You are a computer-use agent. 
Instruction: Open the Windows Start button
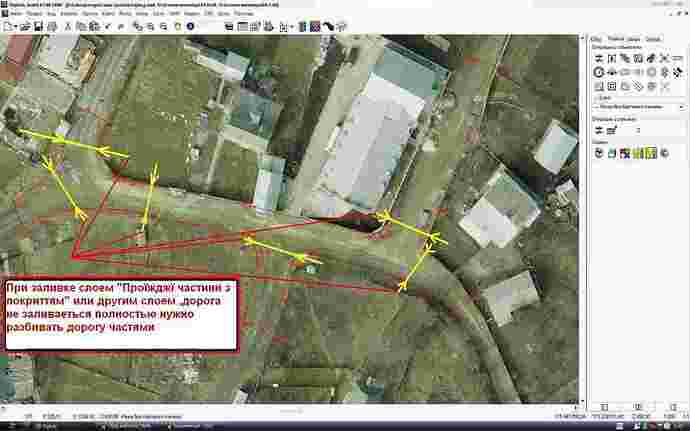(10, 426)
